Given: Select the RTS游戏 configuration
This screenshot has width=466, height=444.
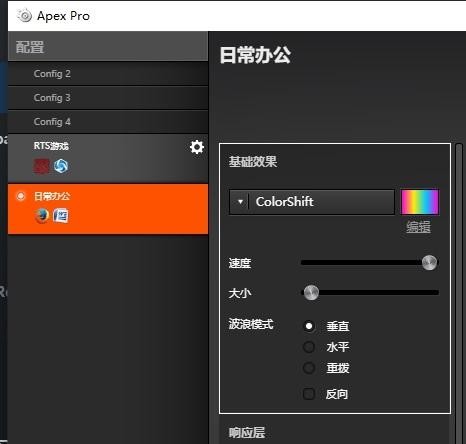Looking at the screenshot, I should (108, 158).
